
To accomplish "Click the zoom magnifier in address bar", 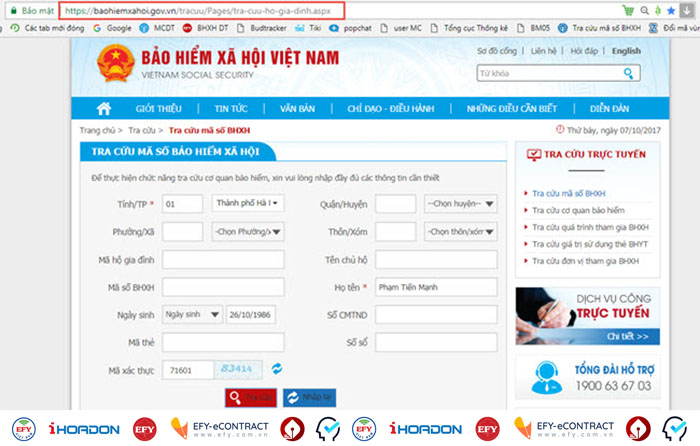I will pos(645,10).
